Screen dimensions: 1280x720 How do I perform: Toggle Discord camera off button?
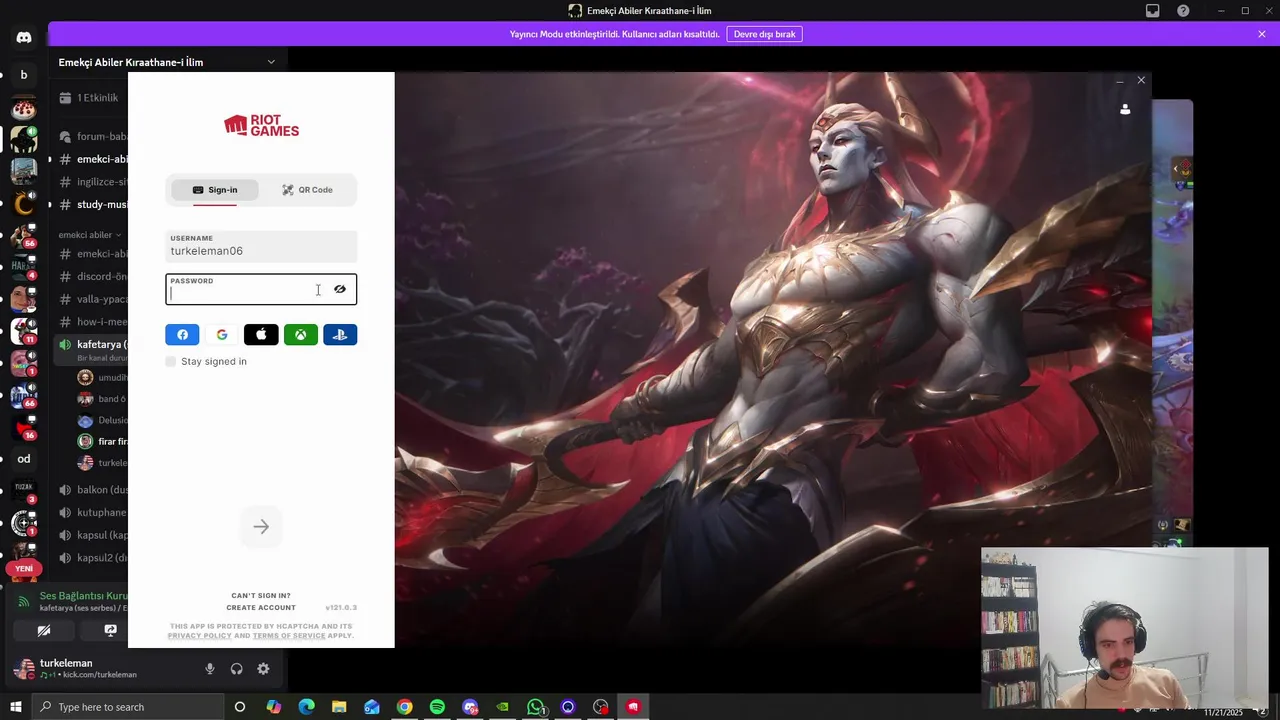44,631
